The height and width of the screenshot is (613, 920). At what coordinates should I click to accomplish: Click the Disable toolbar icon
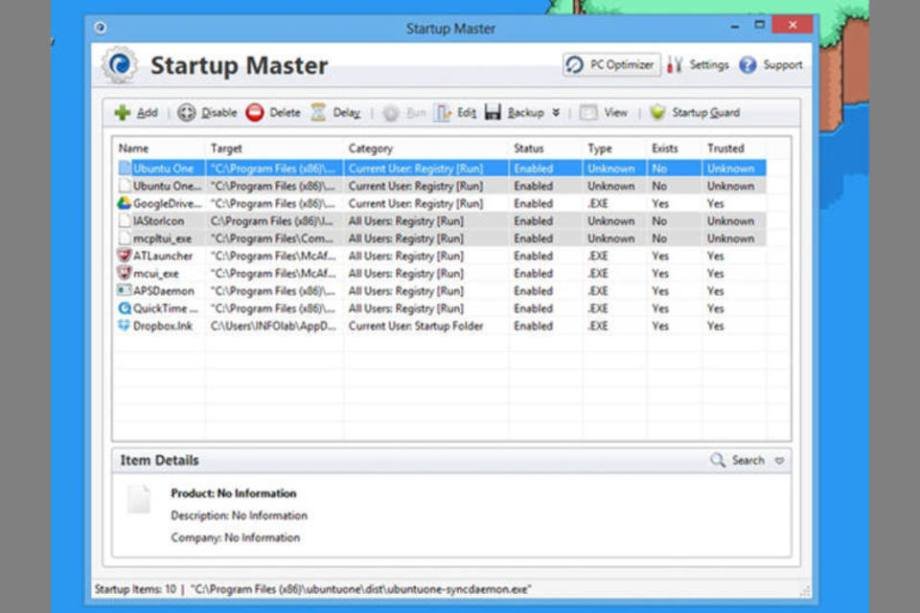(187, 113)
